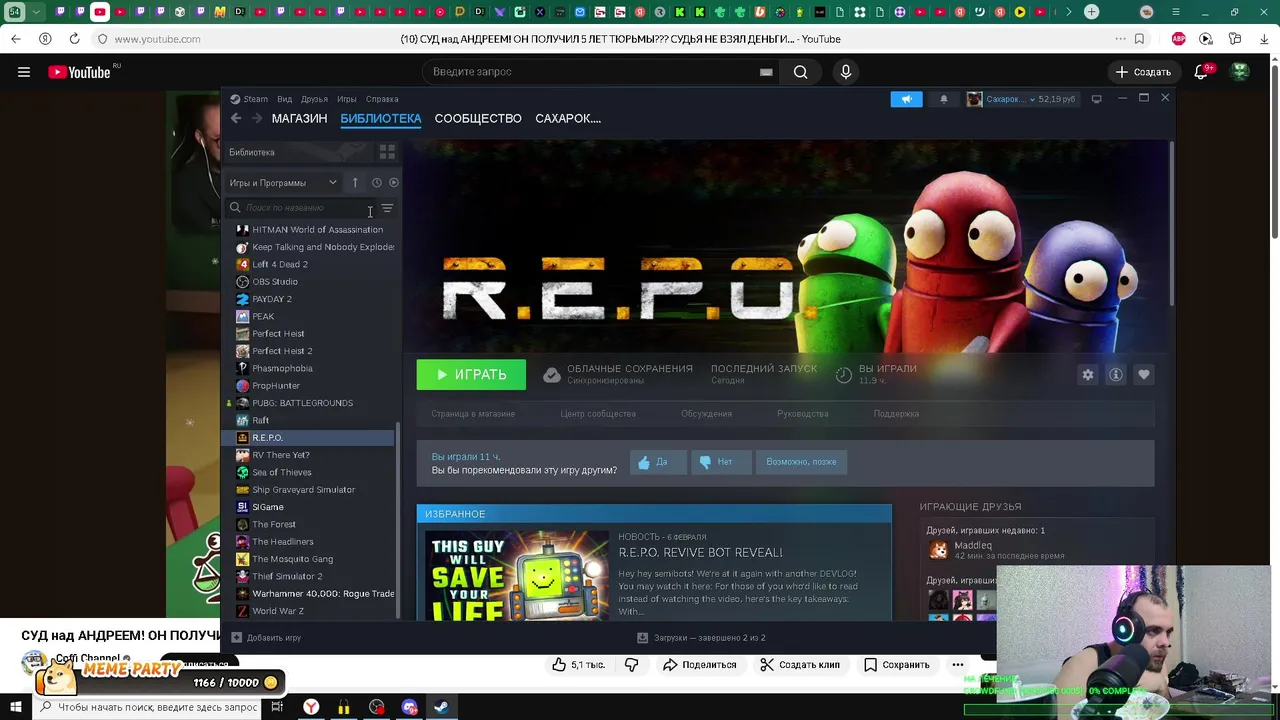
Task: Open the Игры menu
Action: pos(347,99)
